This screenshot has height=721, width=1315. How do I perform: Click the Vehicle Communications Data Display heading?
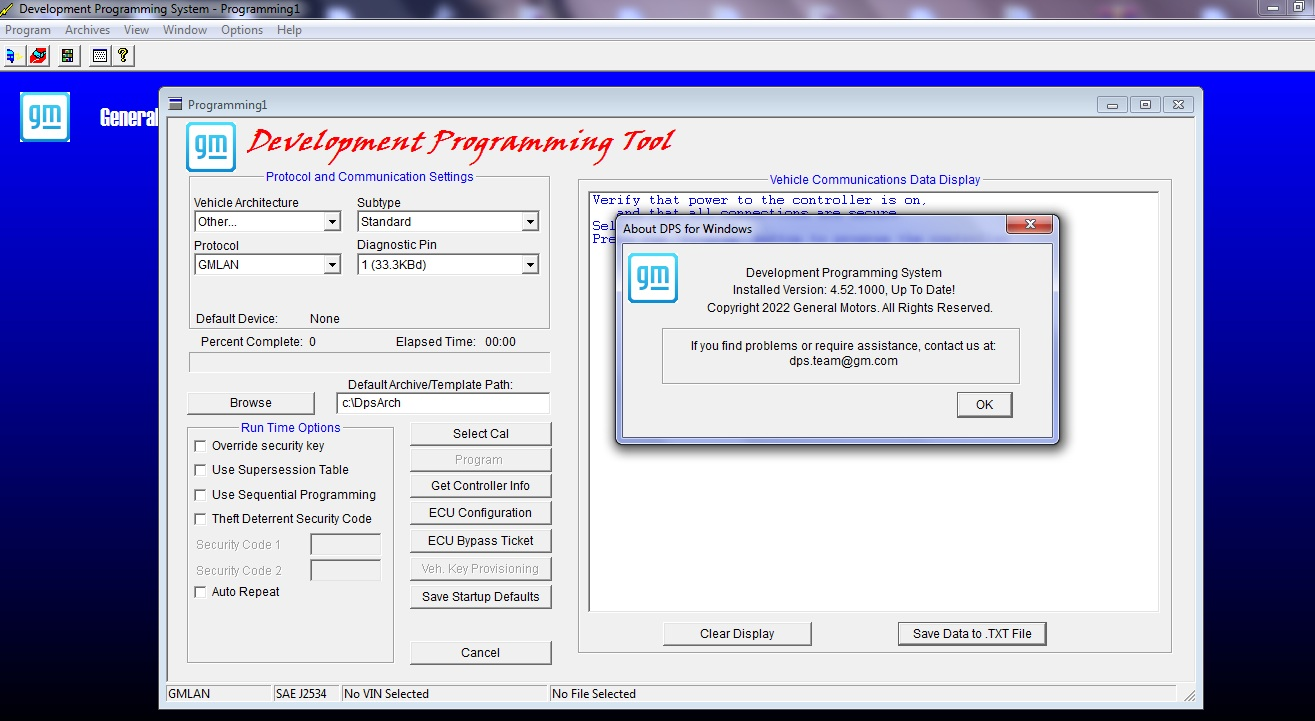875,180
